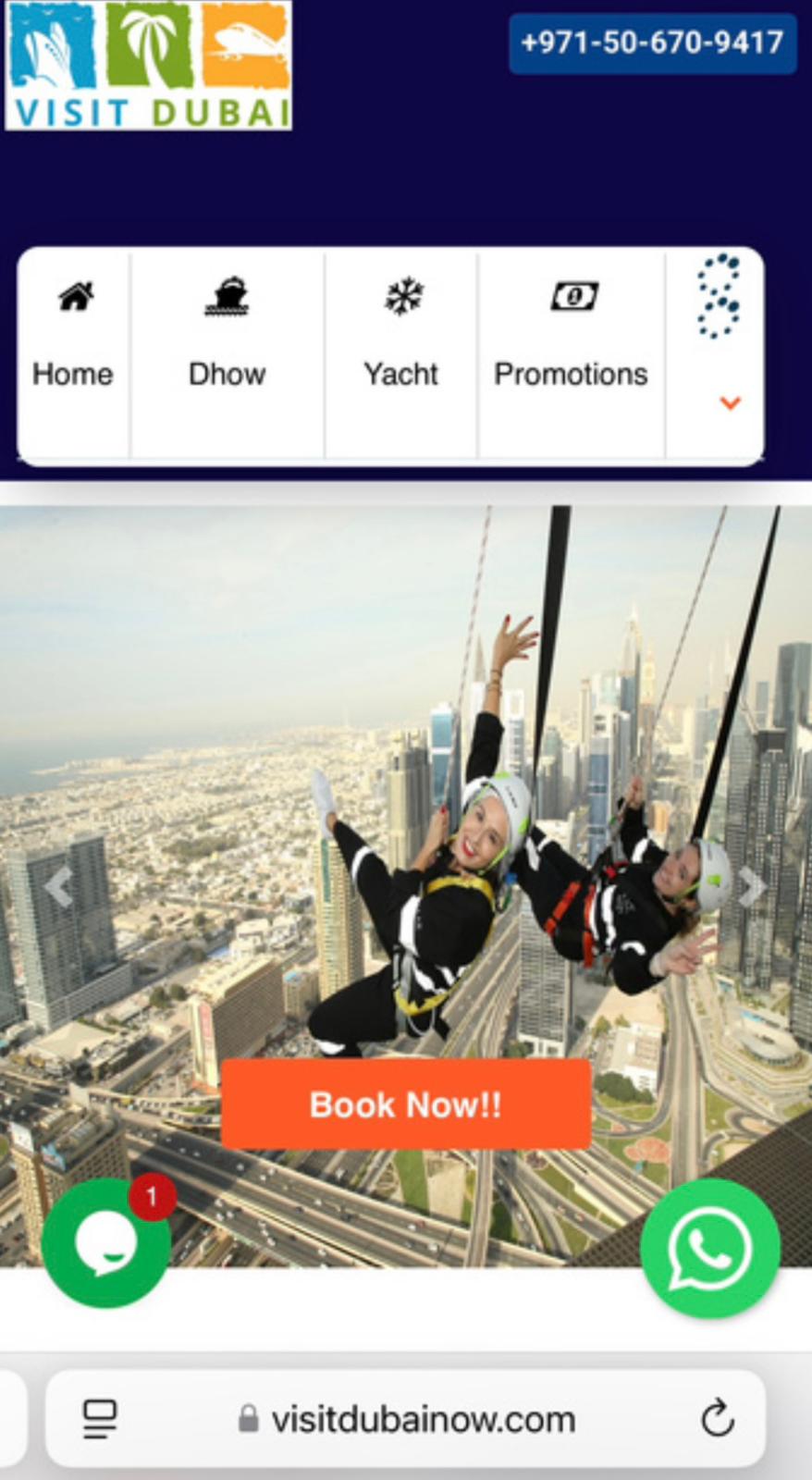Click the dotted swirl icon in menu

pyautogui.click(x=719, y=296)
